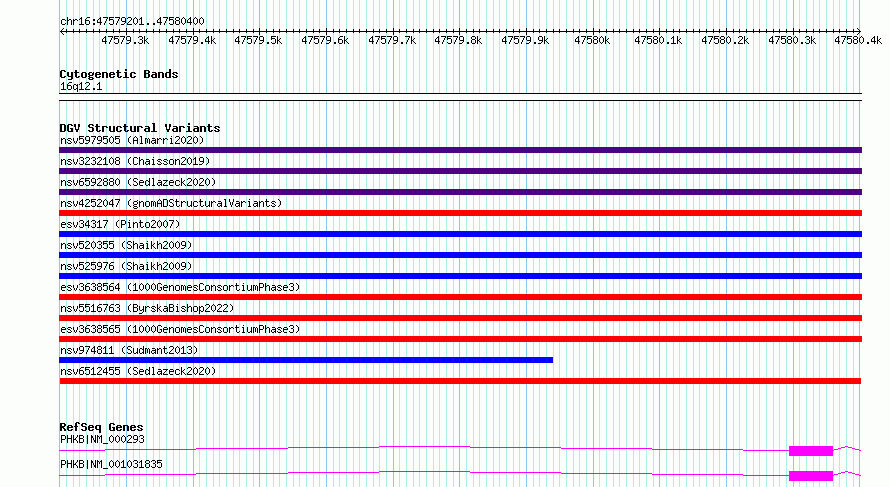Open esv3638565 (1000GenomesConsortiumPhase3) label
The height and width of the screenshot is (487, 890).
pyautogui.click(x=180, y=329)
